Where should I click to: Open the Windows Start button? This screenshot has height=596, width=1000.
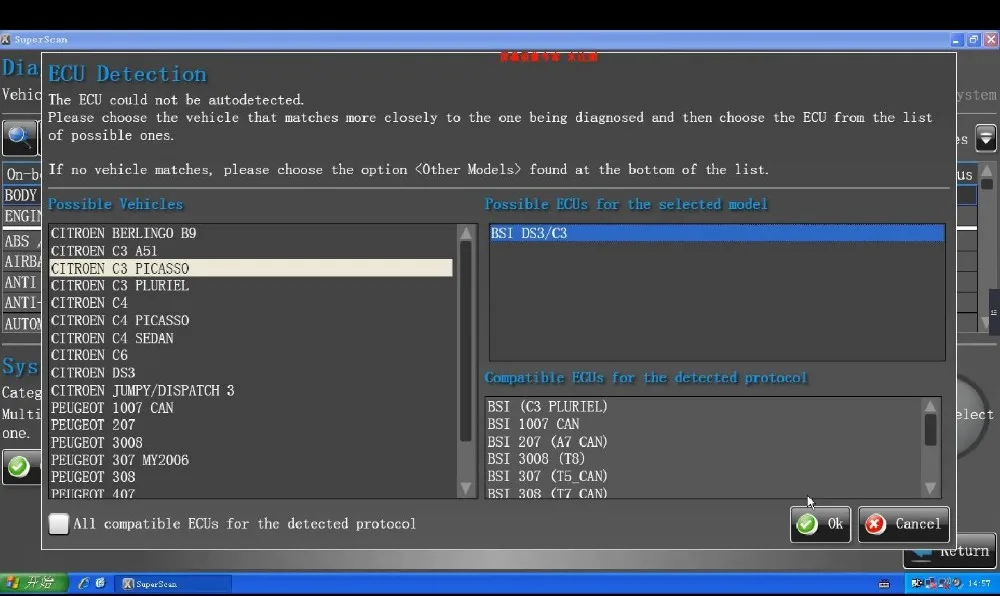point(33,583)
